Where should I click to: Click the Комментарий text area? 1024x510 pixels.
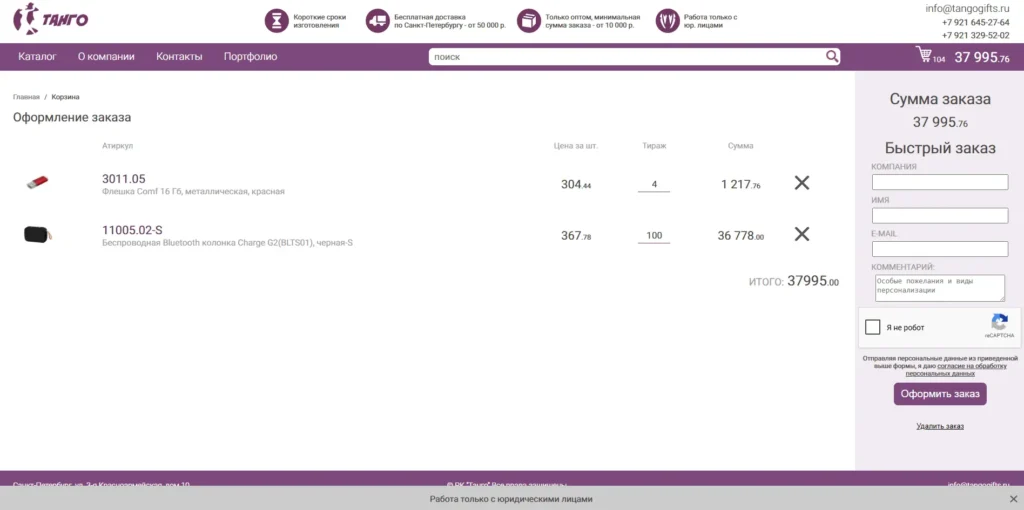940,288
